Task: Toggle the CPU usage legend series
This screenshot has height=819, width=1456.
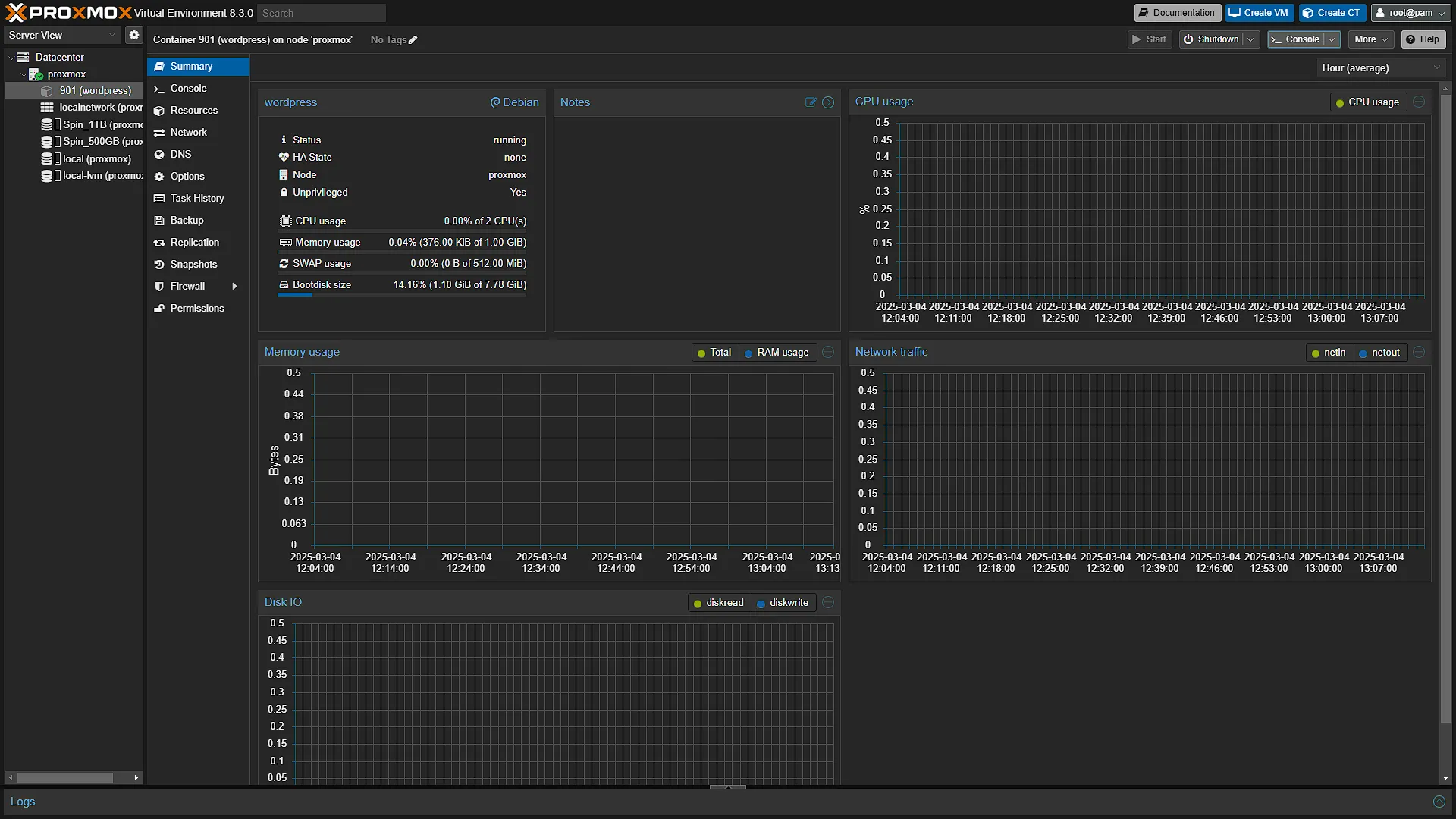Action: pos(1368,102)
